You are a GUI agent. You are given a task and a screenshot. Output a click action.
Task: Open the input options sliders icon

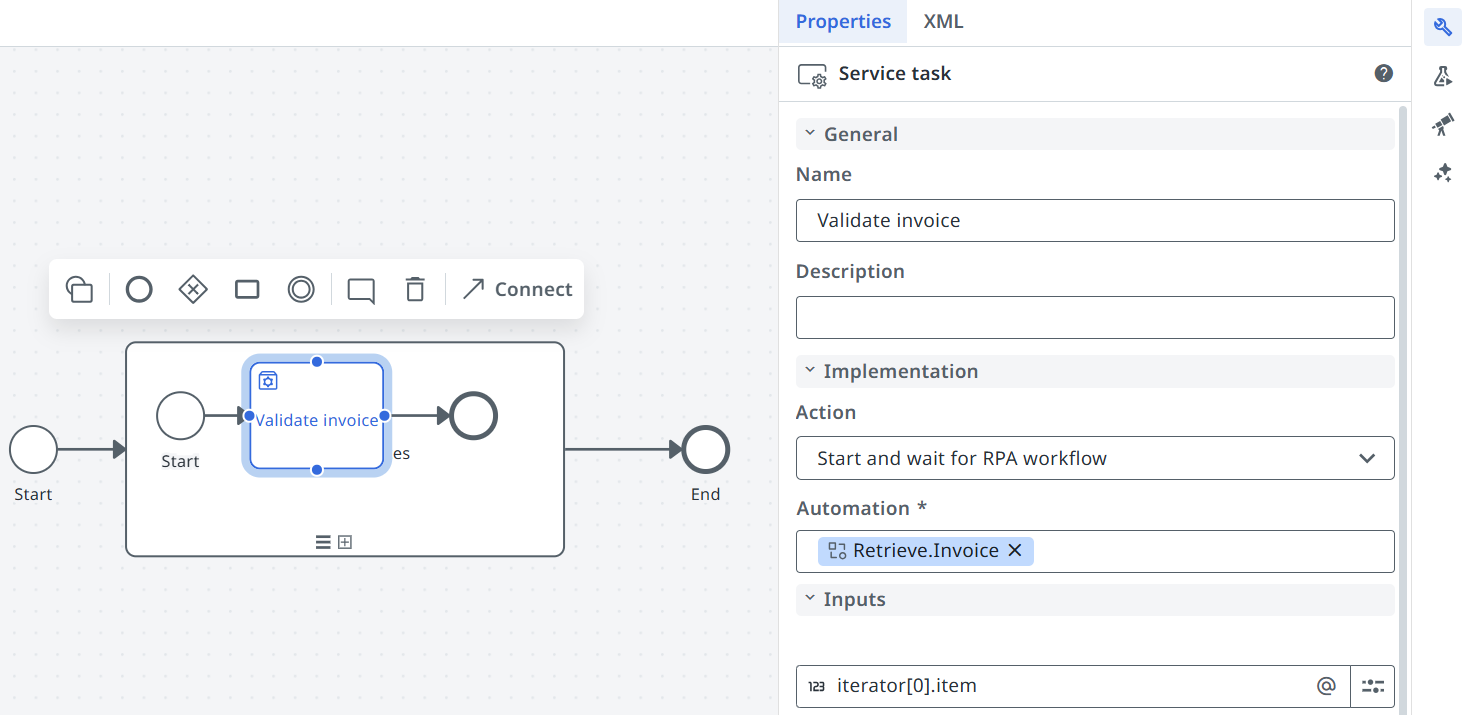1373,686
